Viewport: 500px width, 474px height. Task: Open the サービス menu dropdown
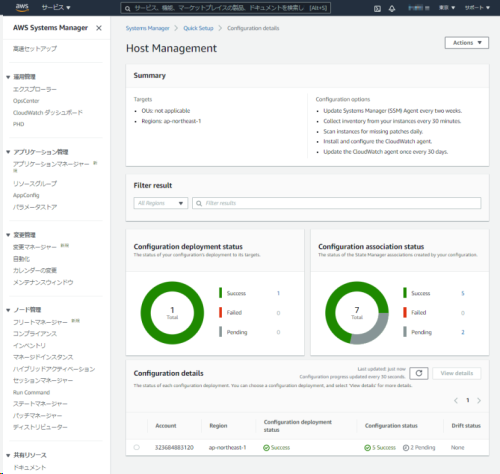point(56,7)
